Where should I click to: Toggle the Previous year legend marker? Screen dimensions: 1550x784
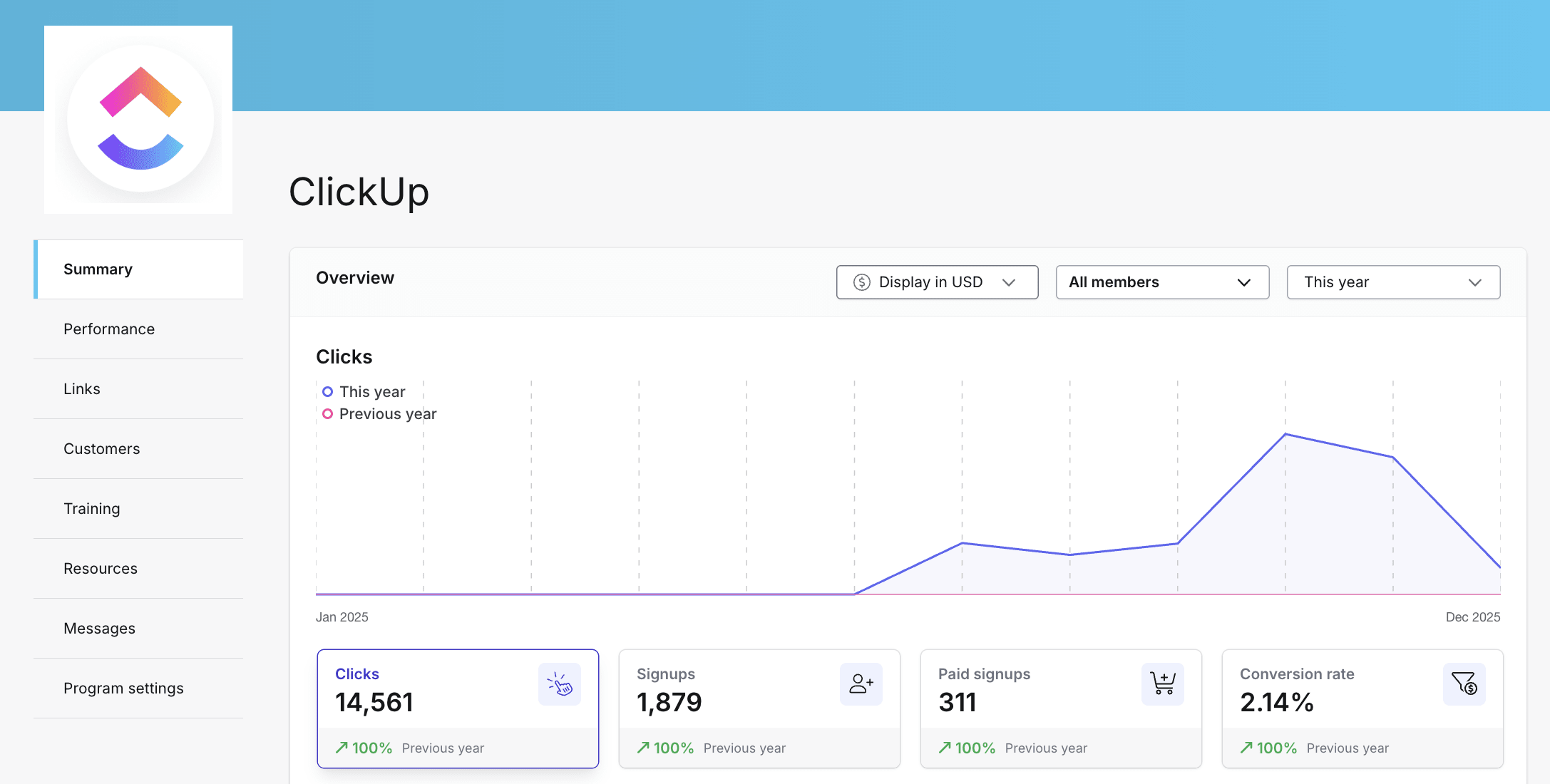point(327,414)
